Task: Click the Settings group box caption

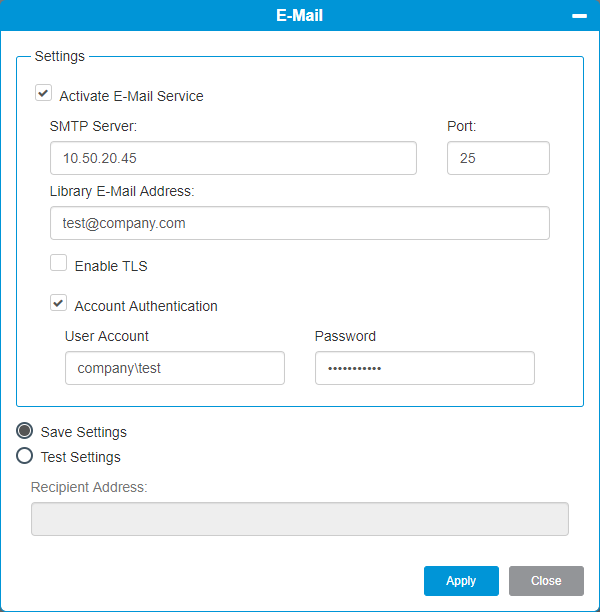Action: pos(60,56)
